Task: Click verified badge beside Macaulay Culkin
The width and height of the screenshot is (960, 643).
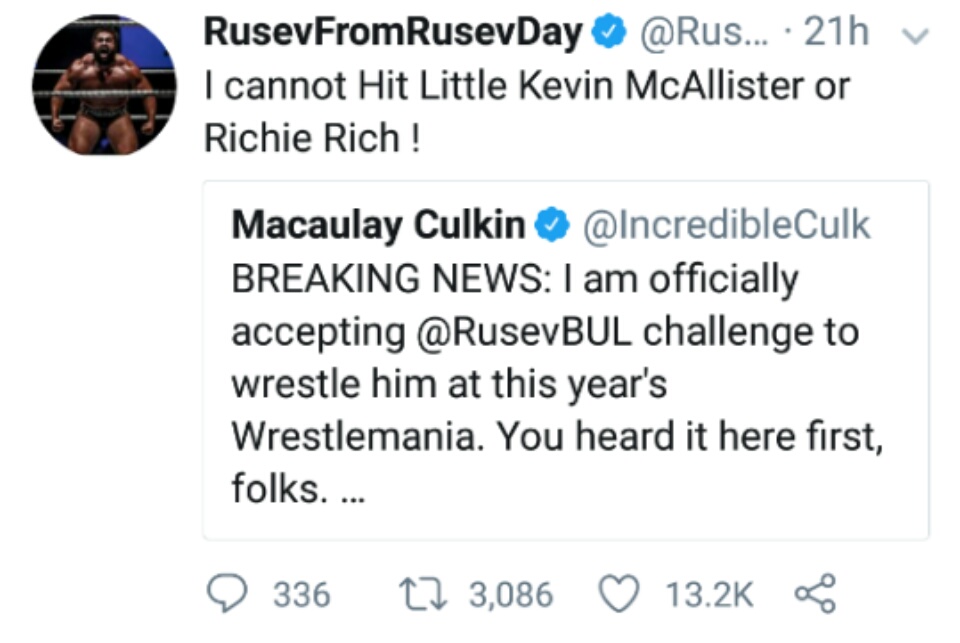Action: [551, 224]
